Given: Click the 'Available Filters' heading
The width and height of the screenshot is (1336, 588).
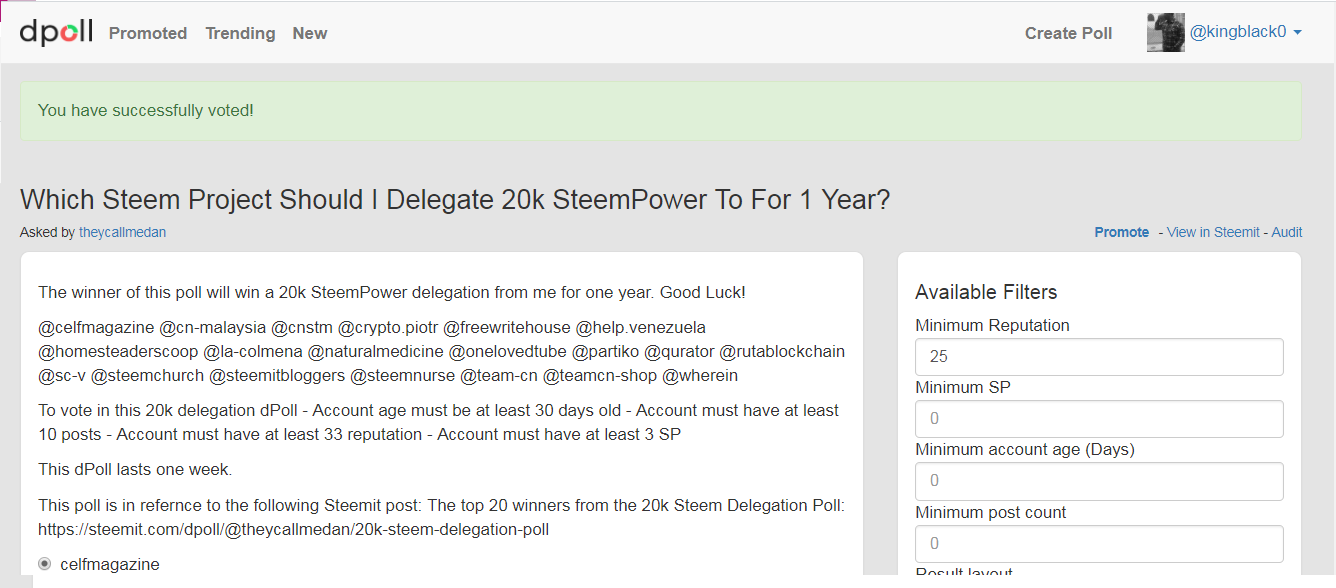Looking at the screenshot, I should pos(986,292).
